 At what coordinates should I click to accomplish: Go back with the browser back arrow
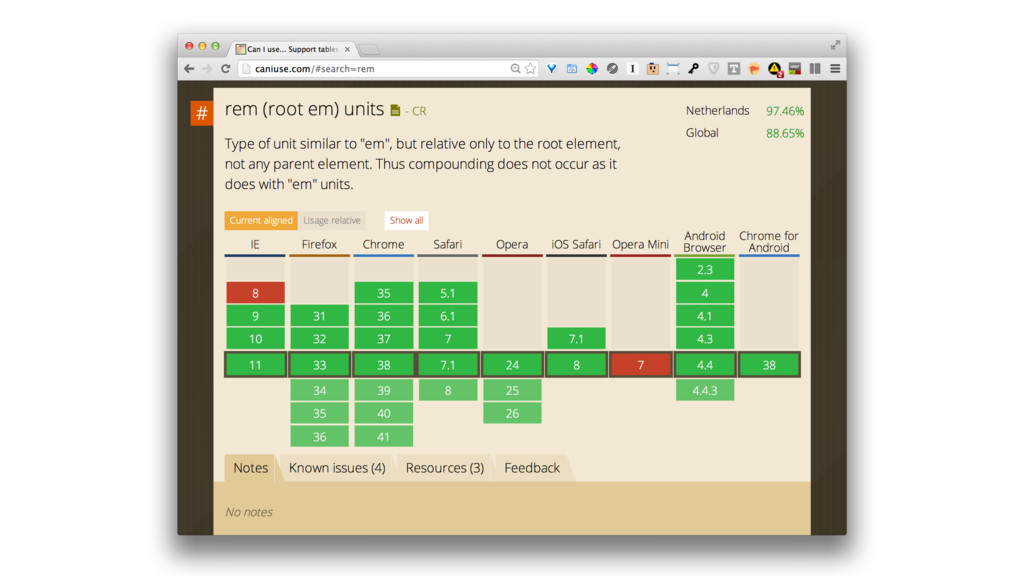click(189, 69)
